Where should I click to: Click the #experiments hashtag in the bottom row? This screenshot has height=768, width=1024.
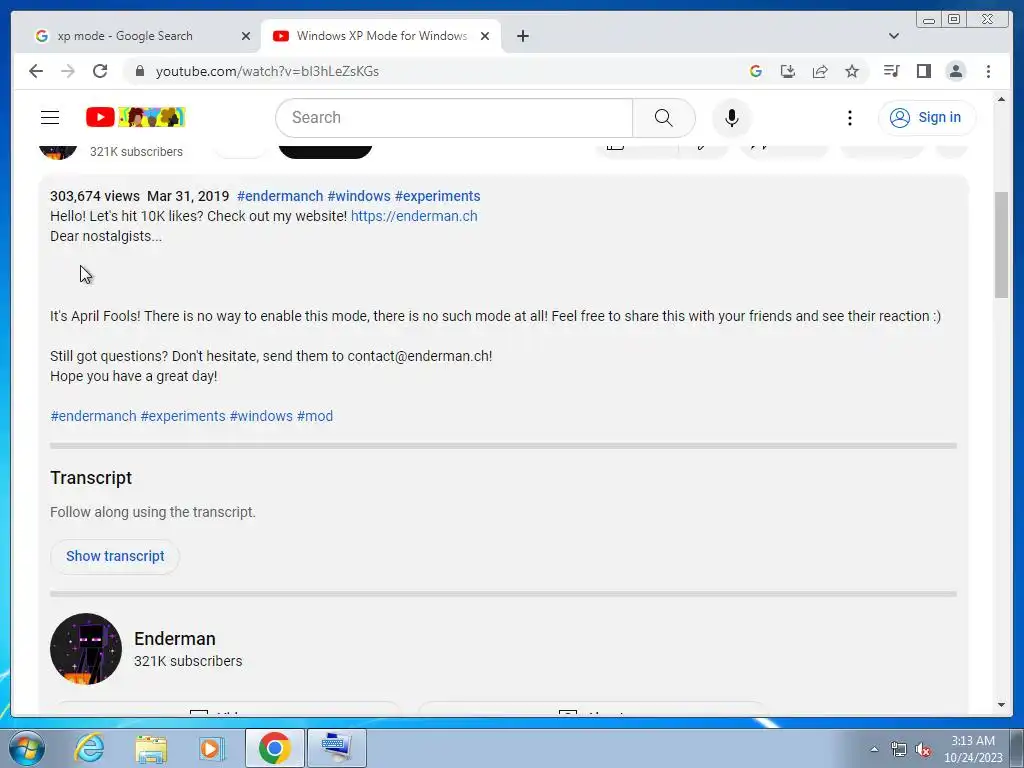pos(183,416)
